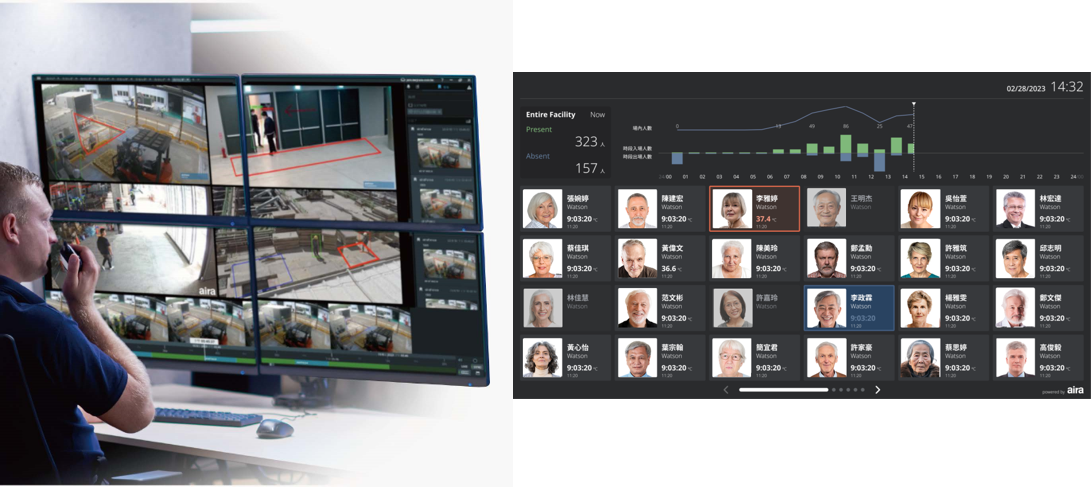
Task: Click the aira logo in dashboard corner
Action: click(1075, 390)
